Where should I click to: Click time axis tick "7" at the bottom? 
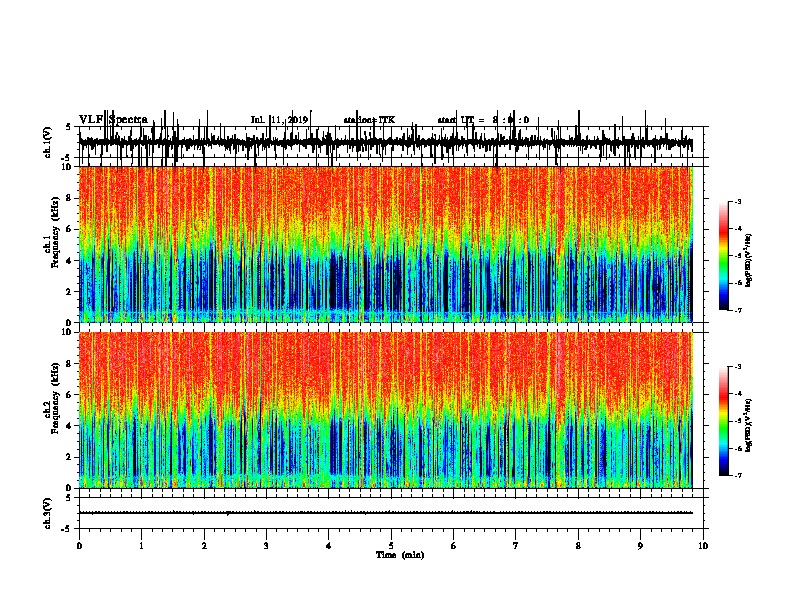coord(516,545)
